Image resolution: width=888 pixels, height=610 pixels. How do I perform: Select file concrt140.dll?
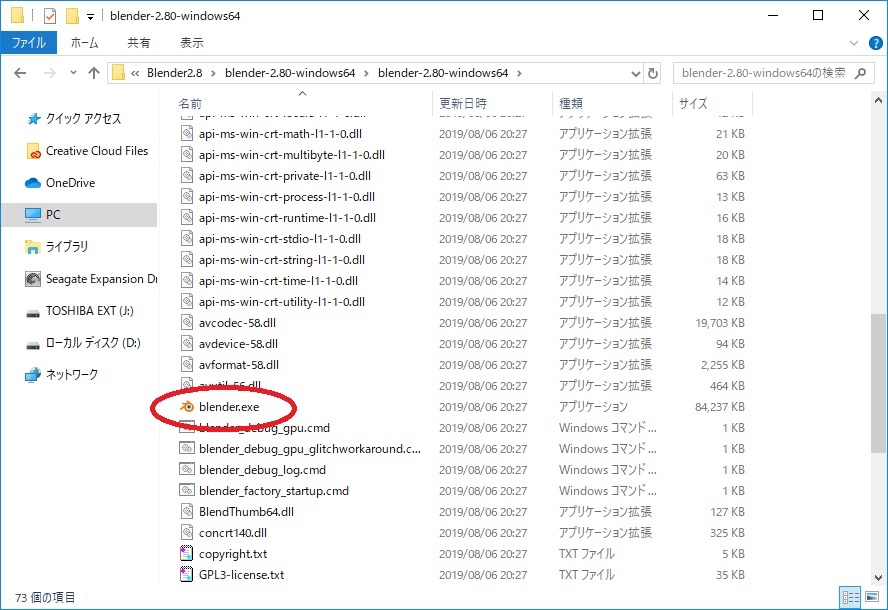(x=233, y=532)
